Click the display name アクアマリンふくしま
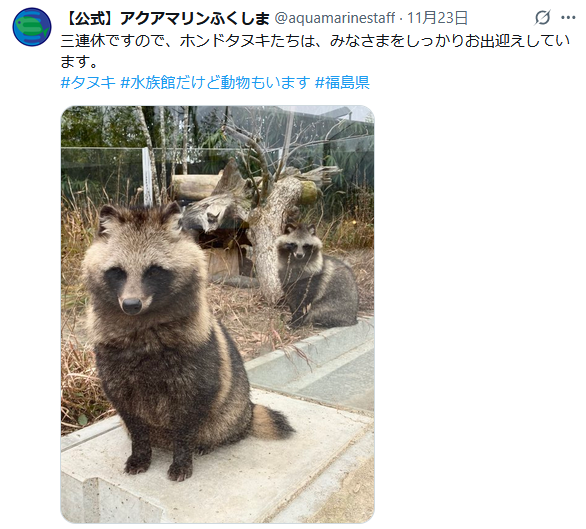Screen dimensions: 586x529 tap(194, 18)
